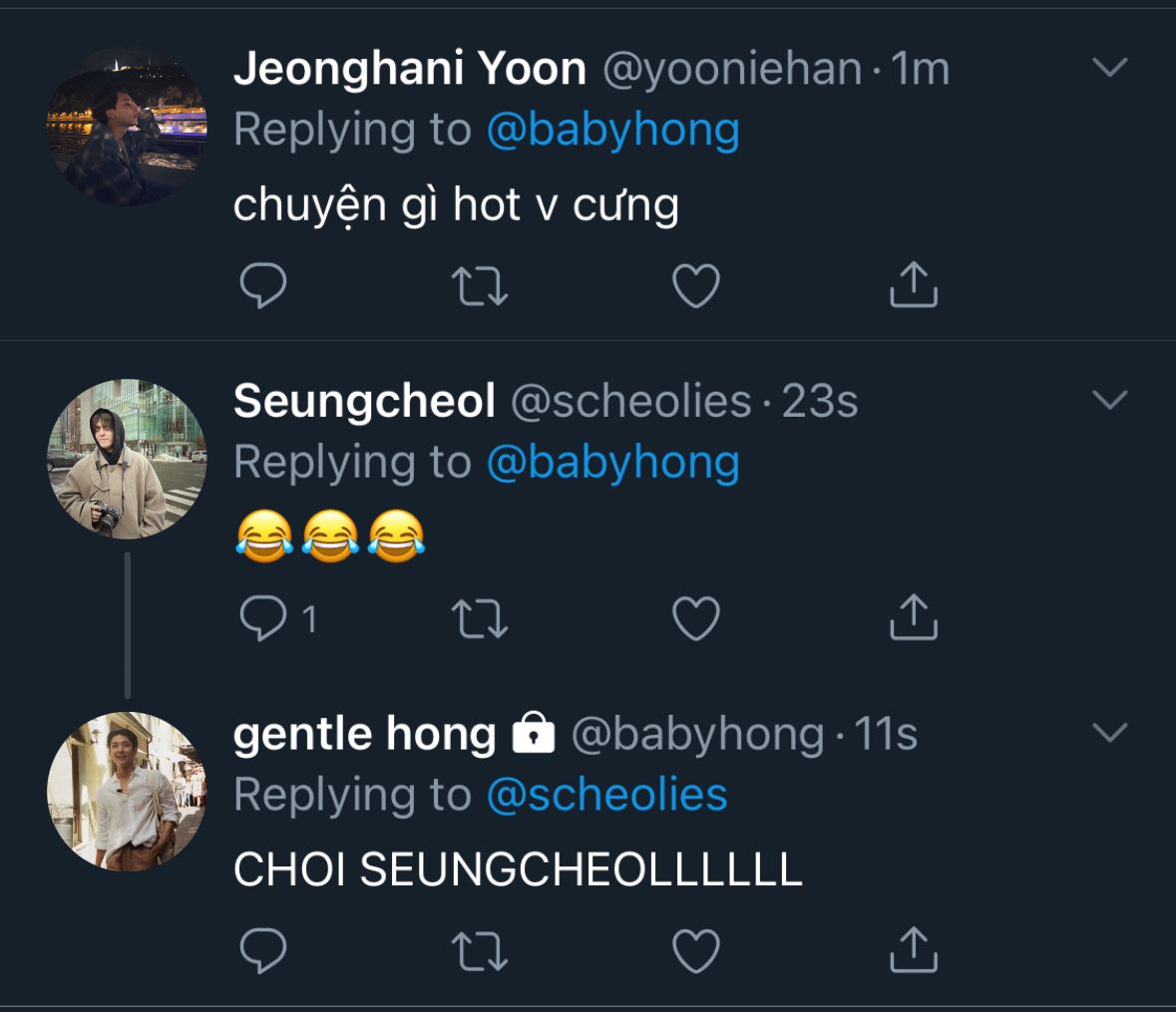Retweet the "CHOI SEUNGCHEOLLLLLL" tweet

click(481, 951)
